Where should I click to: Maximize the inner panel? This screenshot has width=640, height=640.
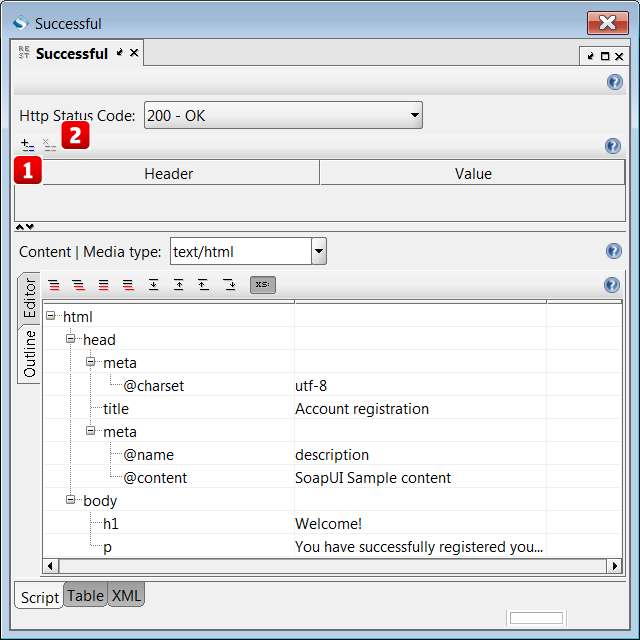coord(605,56)
